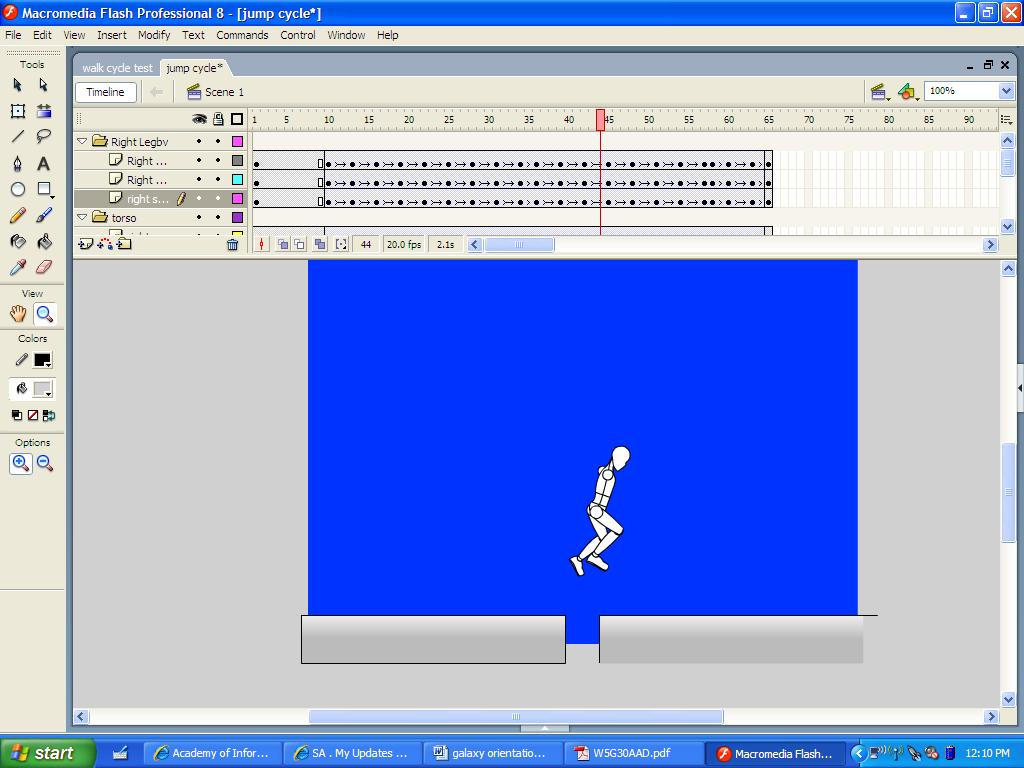Image resolution: width=1024 pixels, height=768 pixels.
Task: Toggle visibility dot for torso layer folder
Action: coord(199,217)
